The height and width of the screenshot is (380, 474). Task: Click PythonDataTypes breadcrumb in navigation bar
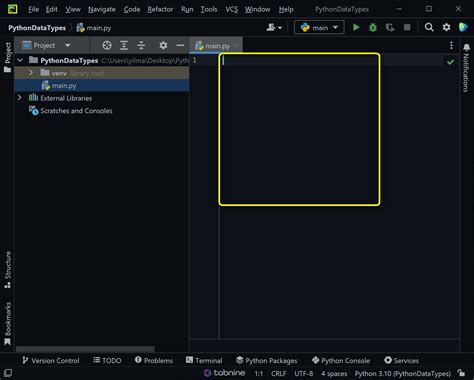click(x=37, y=28)
